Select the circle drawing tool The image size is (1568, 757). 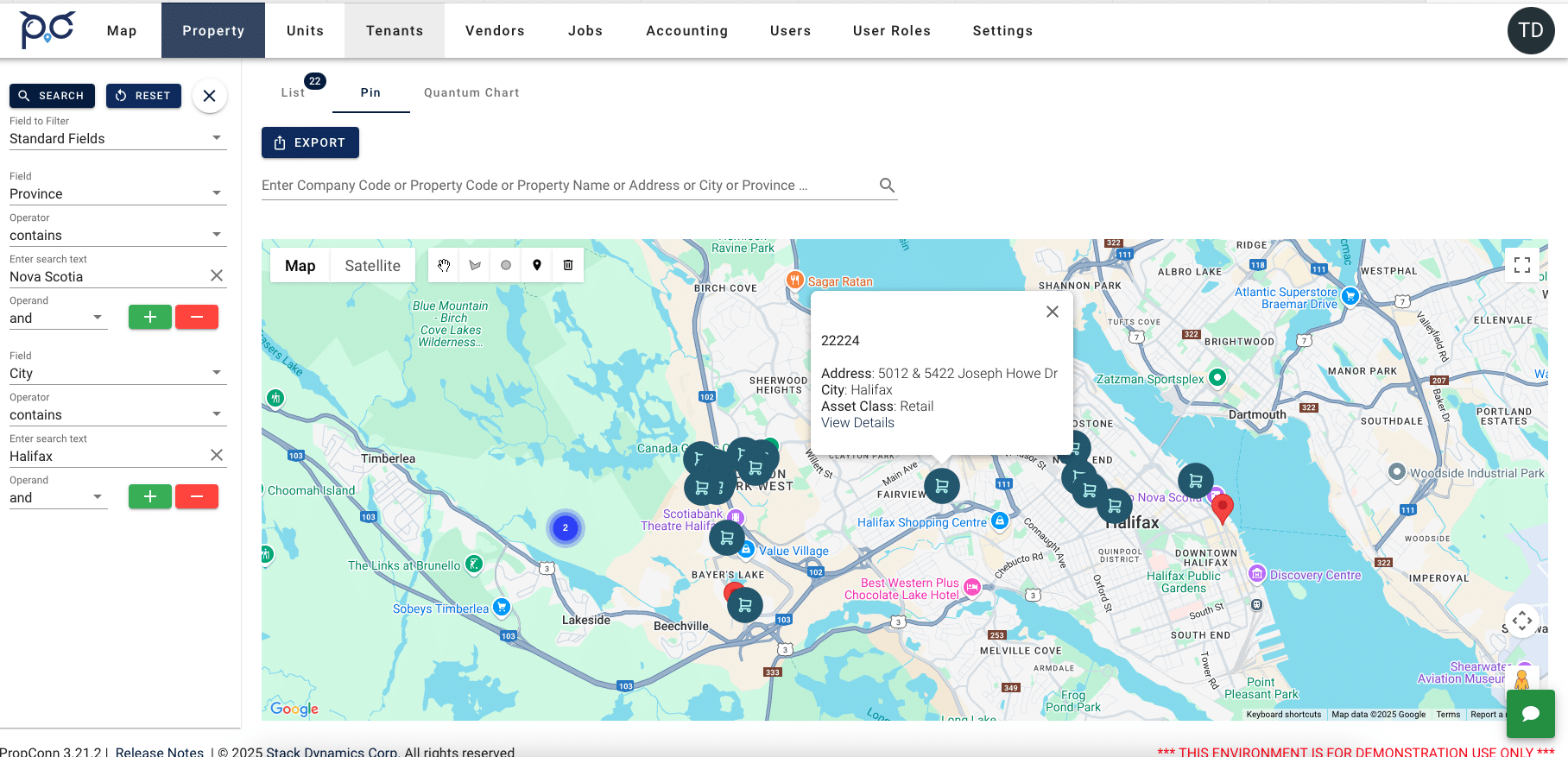tap(506, 266)
